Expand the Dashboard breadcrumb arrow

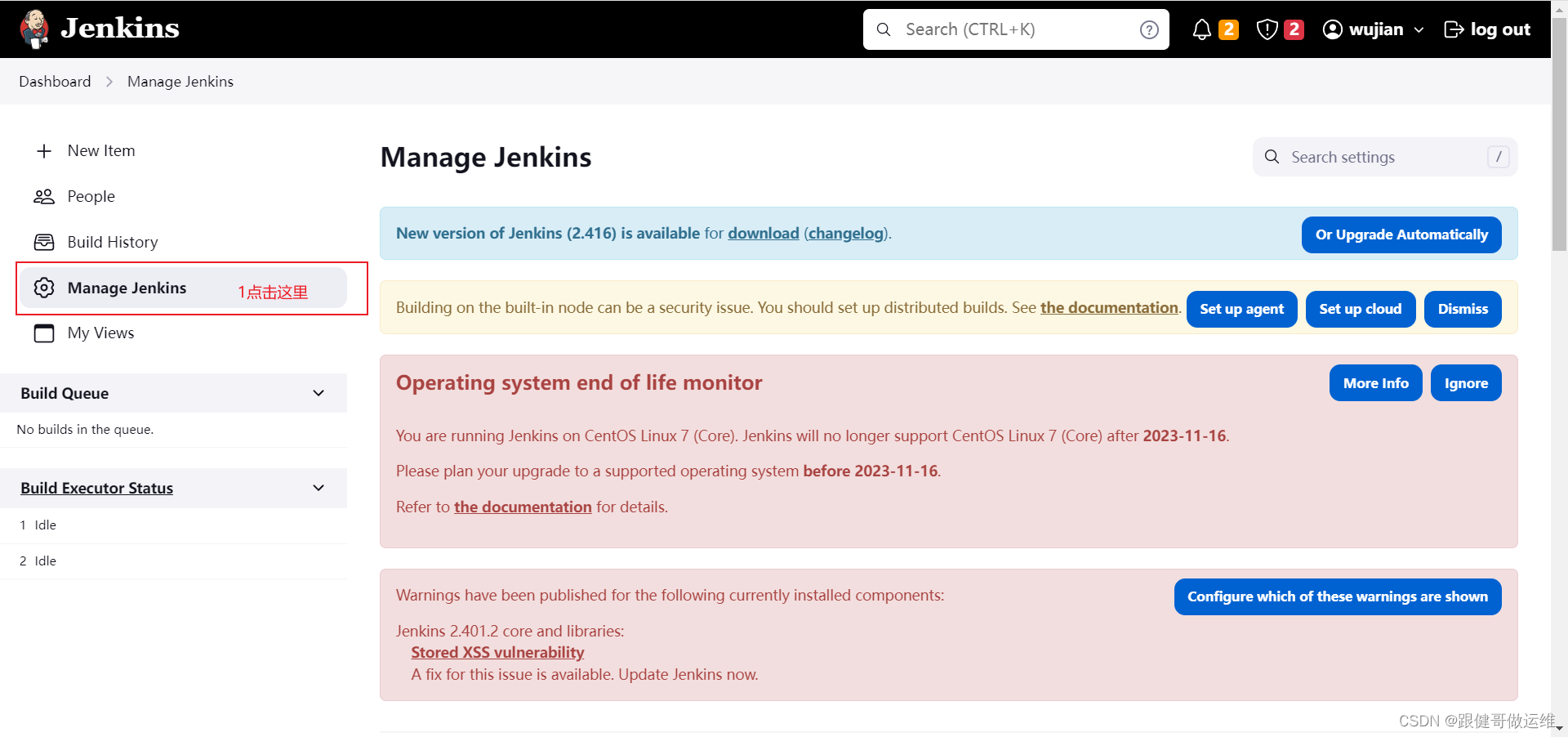[109, 82]
